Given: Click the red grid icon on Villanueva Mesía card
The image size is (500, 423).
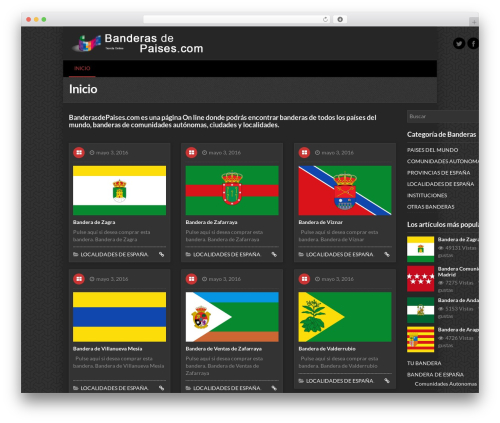Looking at the screenshot, I should 79,279.
